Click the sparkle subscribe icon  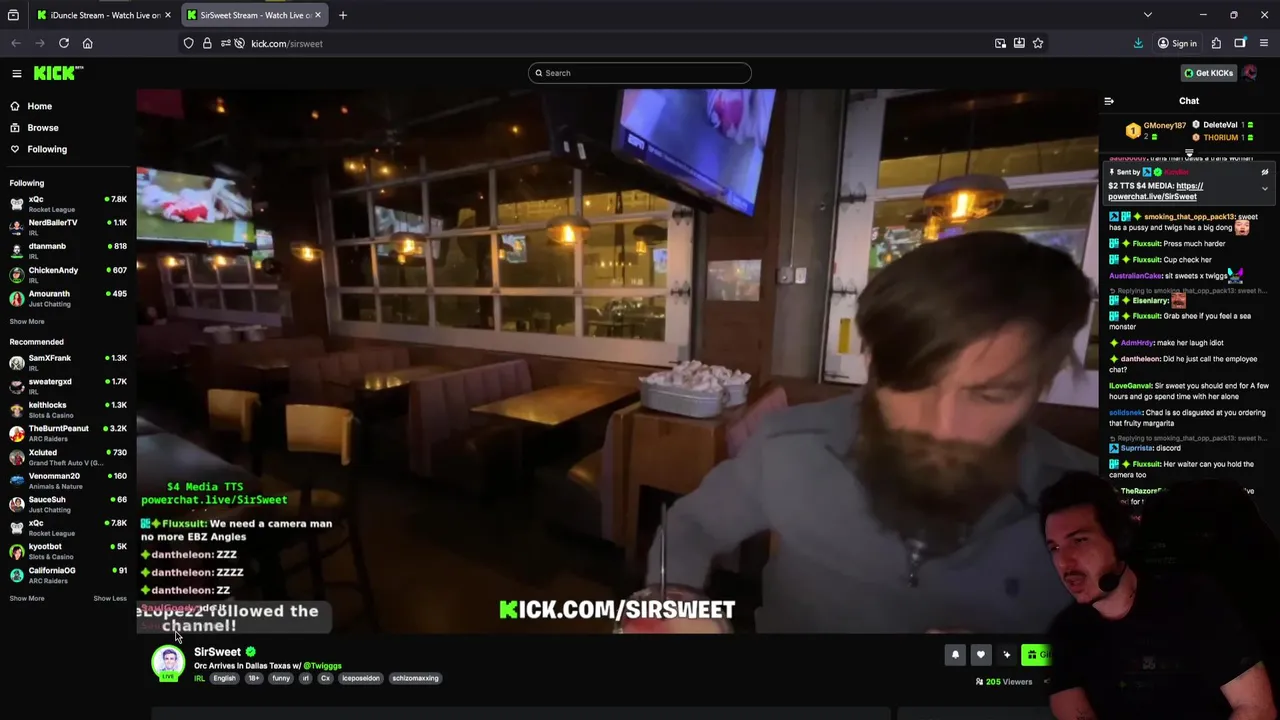pos(1007,655)
